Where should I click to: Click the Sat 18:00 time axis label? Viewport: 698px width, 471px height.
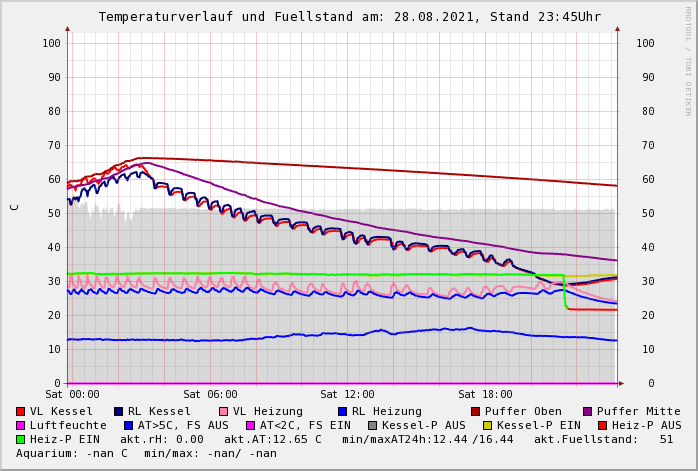[x=485, y=395]
